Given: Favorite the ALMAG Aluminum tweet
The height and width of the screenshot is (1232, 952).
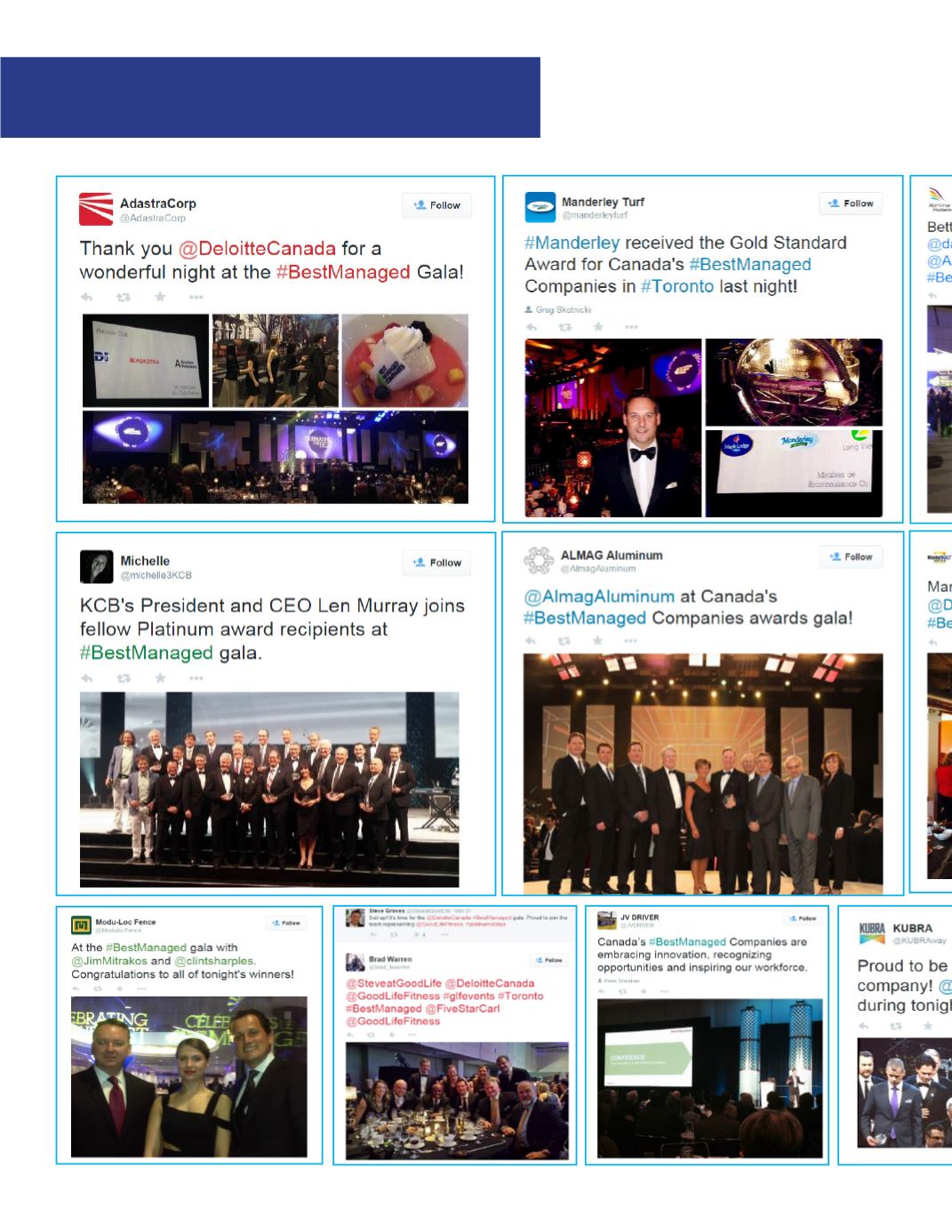Looking at the screenshot, I should 598,640.
